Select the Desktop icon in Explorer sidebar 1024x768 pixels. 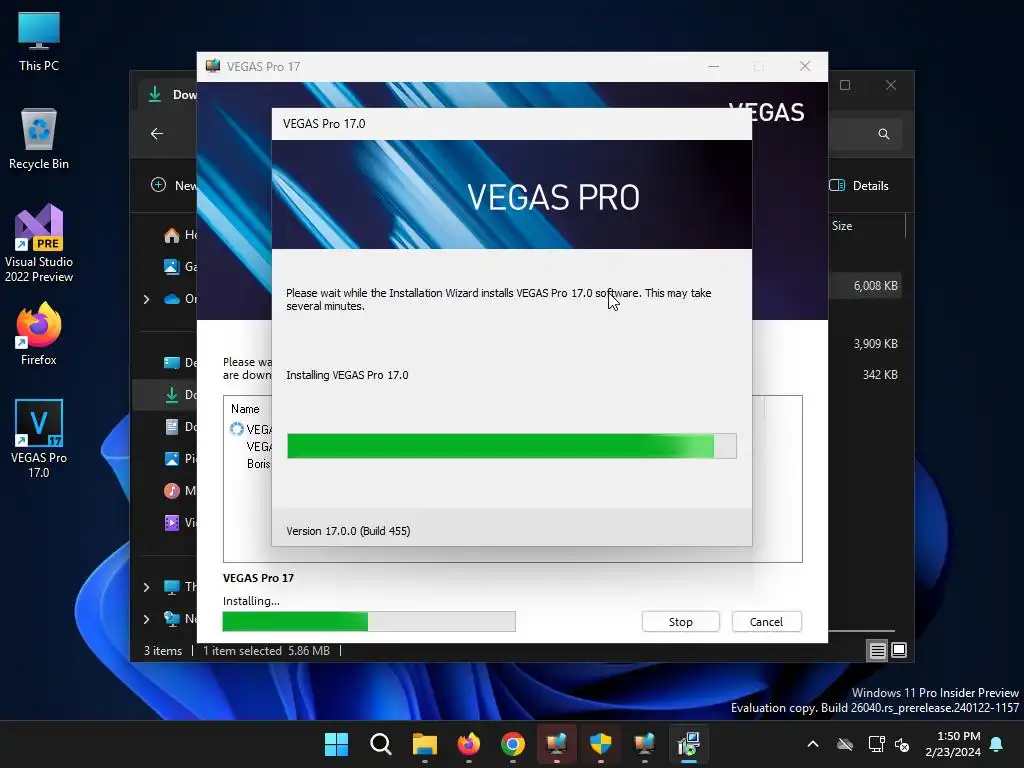tap(172, 363)
